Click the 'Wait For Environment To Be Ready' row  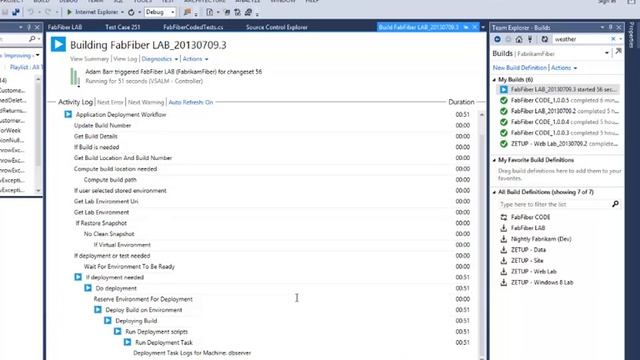129,267
